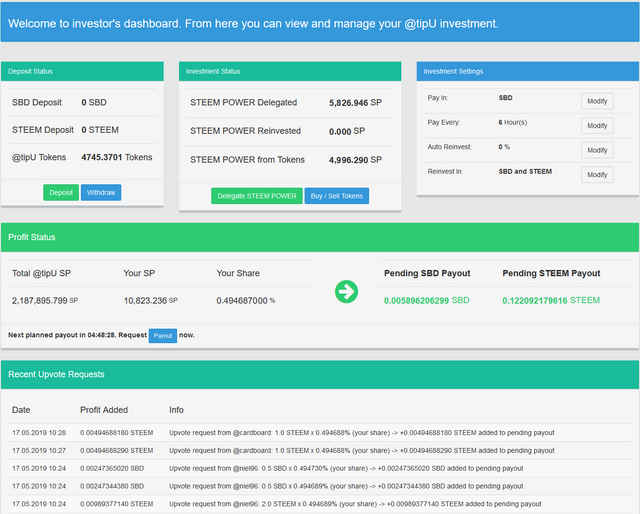Click Buy / Sell Tokens button
Image resolution: width=640 pixels, height=514 pixels.
(x=337, y=196)
